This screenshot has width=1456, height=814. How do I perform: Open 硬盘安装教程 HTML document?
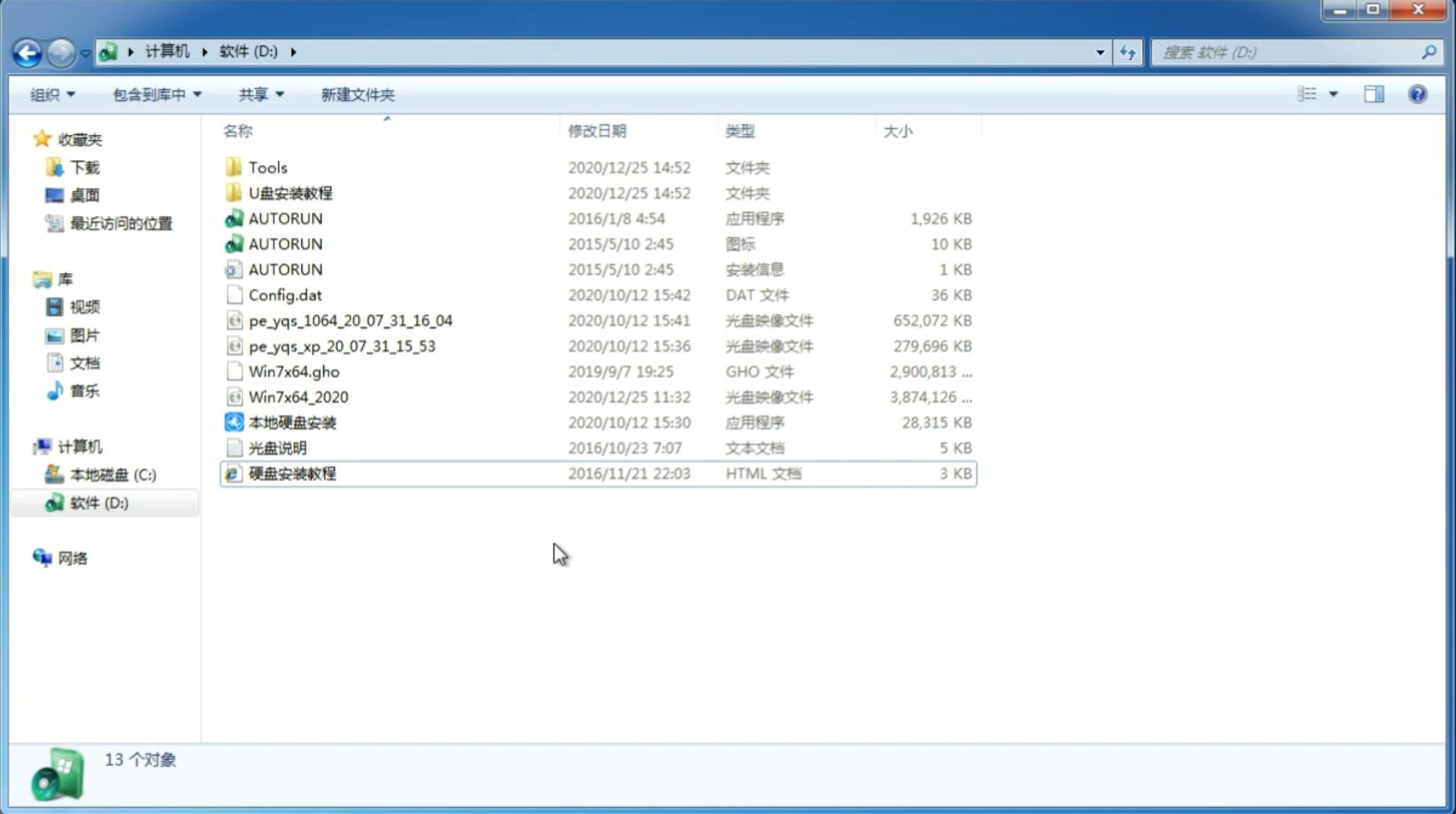(292, 473)
